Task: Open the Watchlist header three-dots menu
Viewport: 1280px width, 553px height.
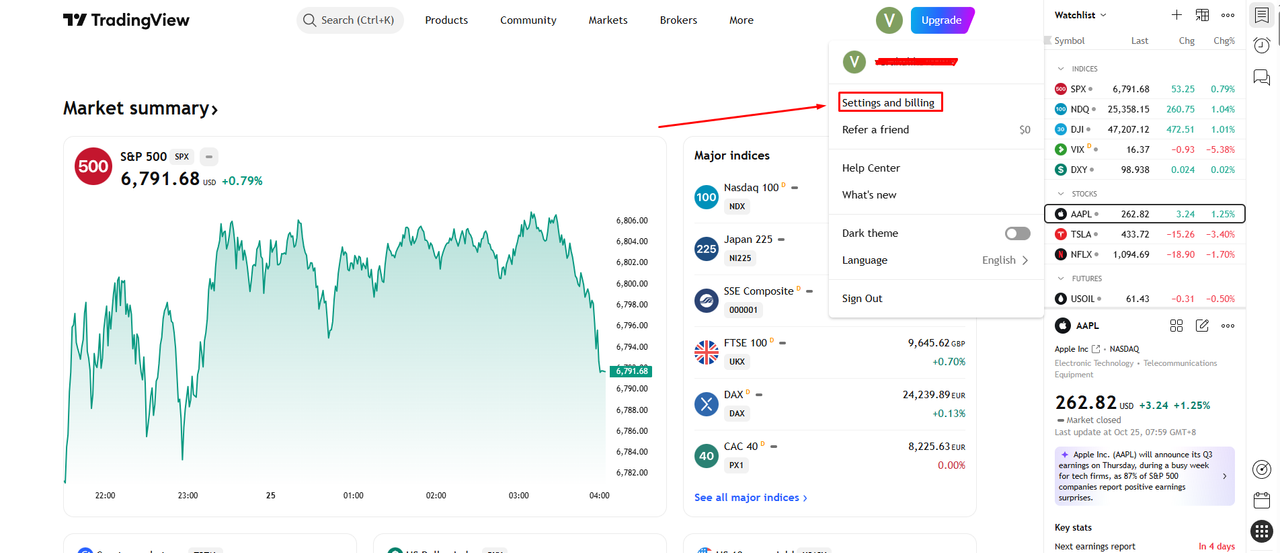Action: pos(1228,15)
